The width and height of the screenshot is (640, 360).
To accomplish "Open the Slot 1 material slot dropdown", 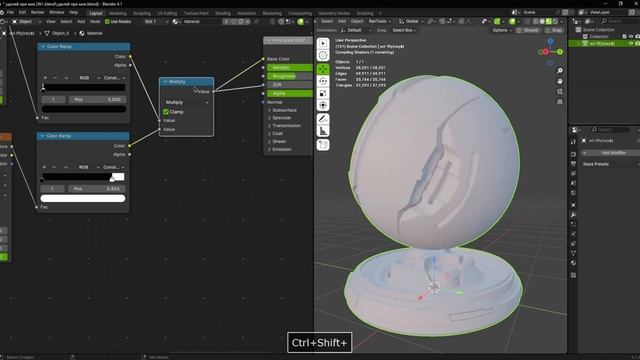I will [156, 22].
